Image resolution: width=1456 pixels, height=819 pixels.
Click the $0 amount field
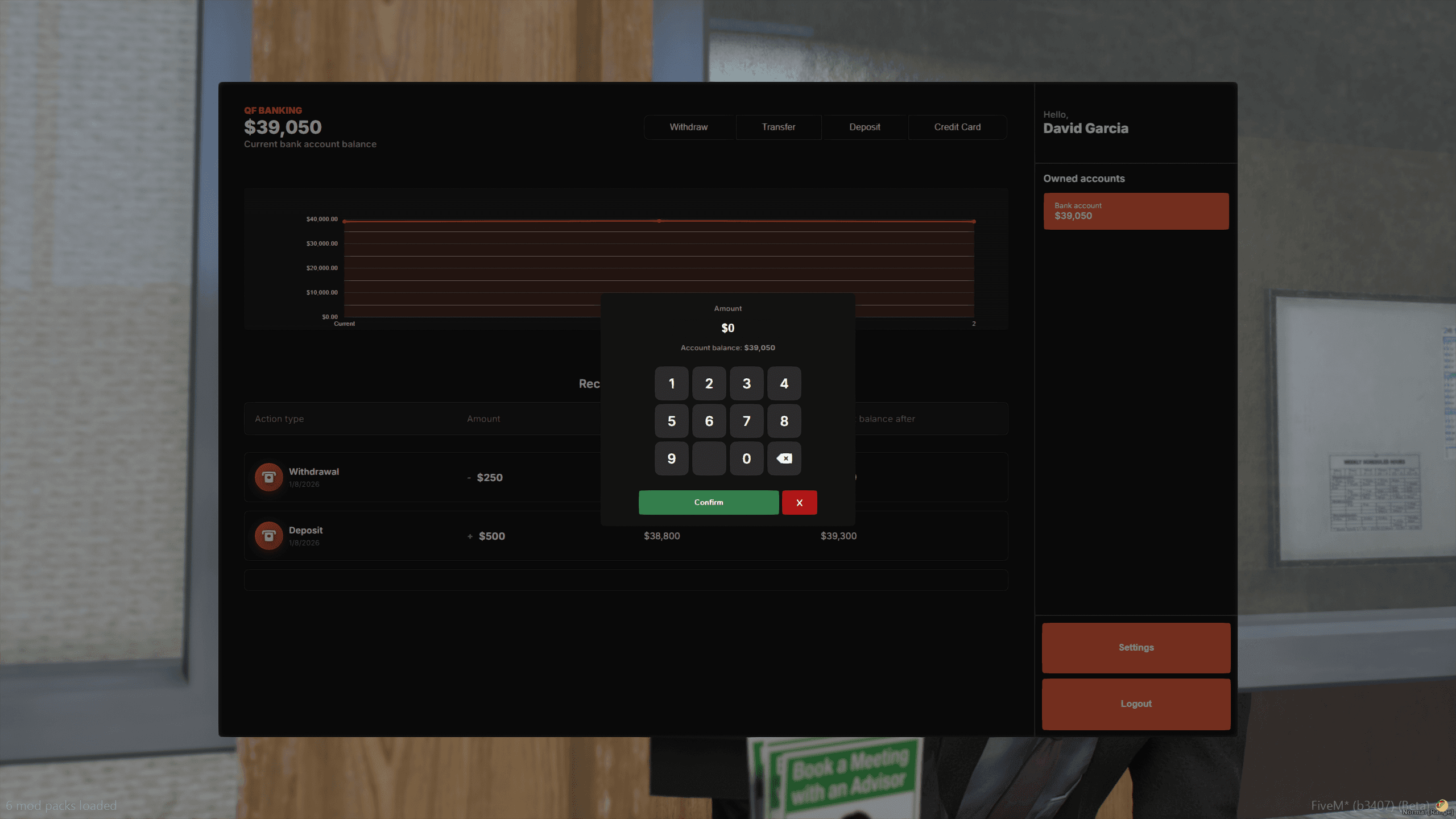click(x=727, y=328)
